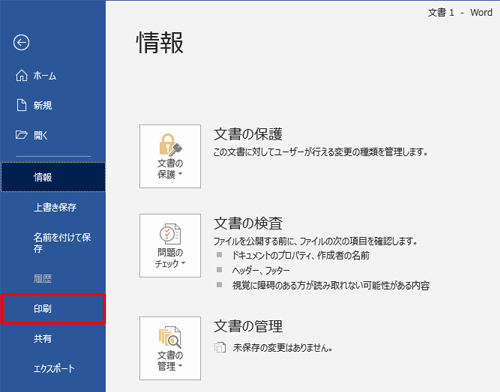Select the 情報 sidebar tab
Image resolution: width=500 pixels, height=392 pixels.
53,177
